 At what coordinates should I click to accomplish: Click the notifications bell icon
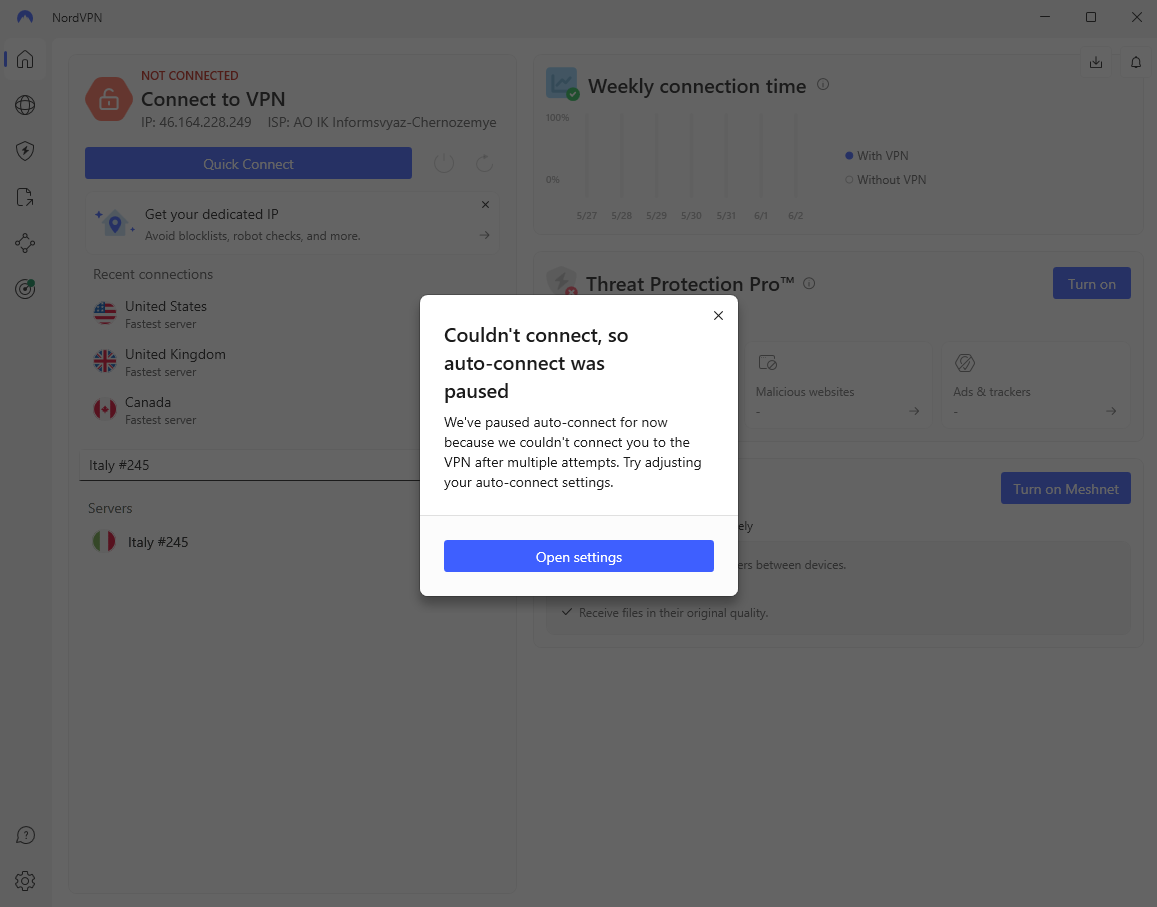1136,63
